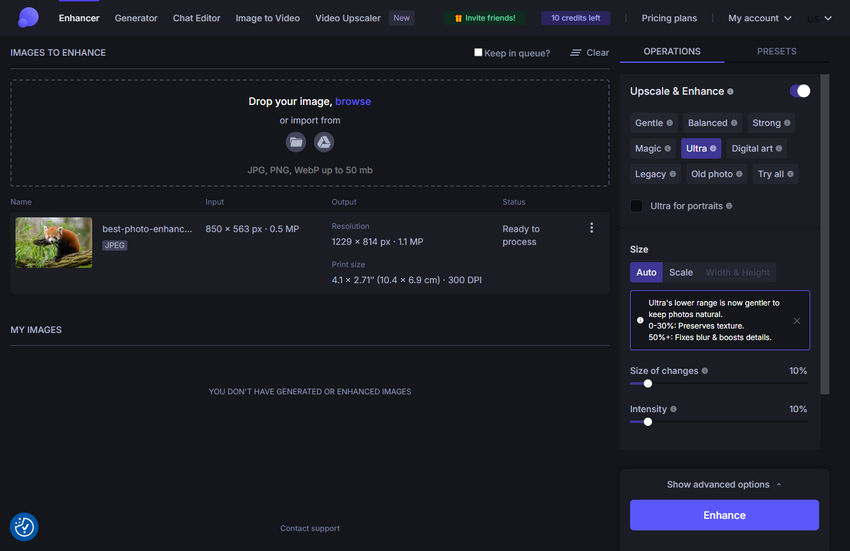Screen dimensions: 850x551
Task: Check the Ultra for portraits checkbox
Action: 637,206
